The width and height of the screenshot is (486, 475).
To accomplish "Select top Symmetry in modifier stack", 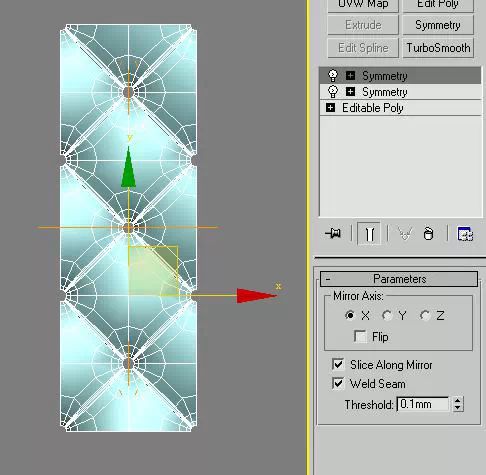I will coord(400,76).
